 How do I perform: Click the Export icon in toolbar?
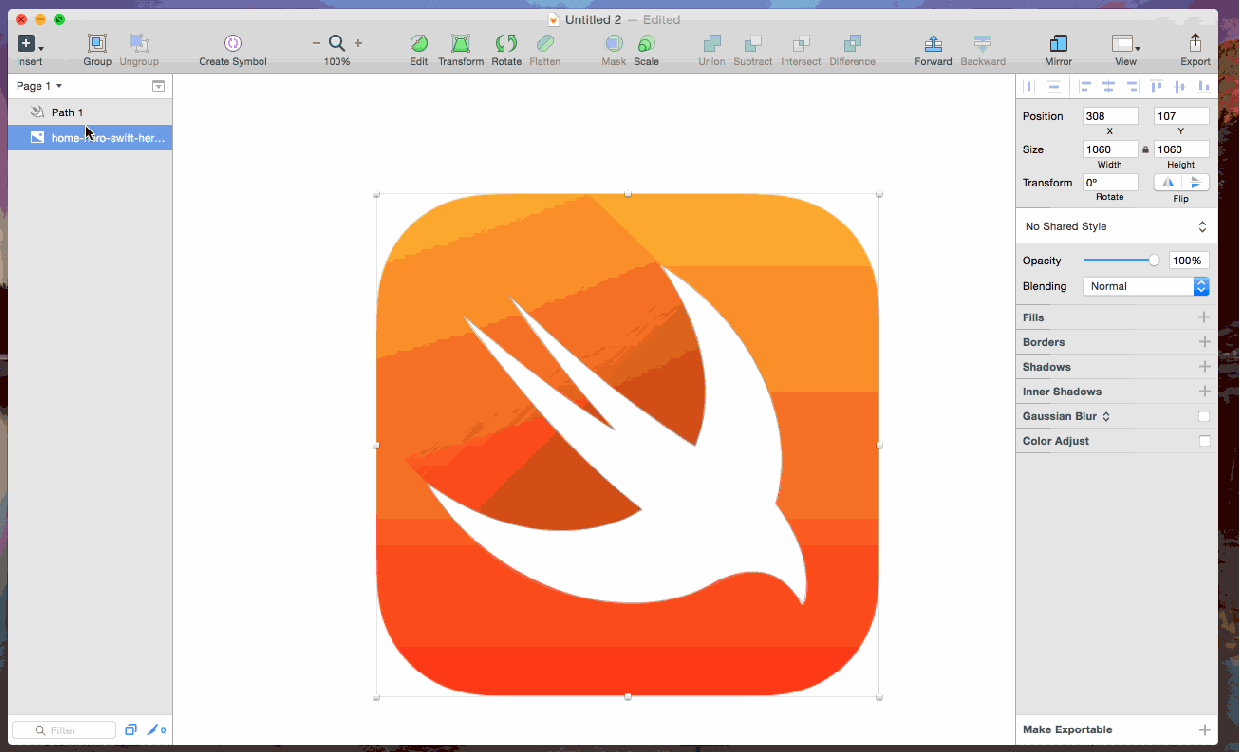(x=1195, y=44)
